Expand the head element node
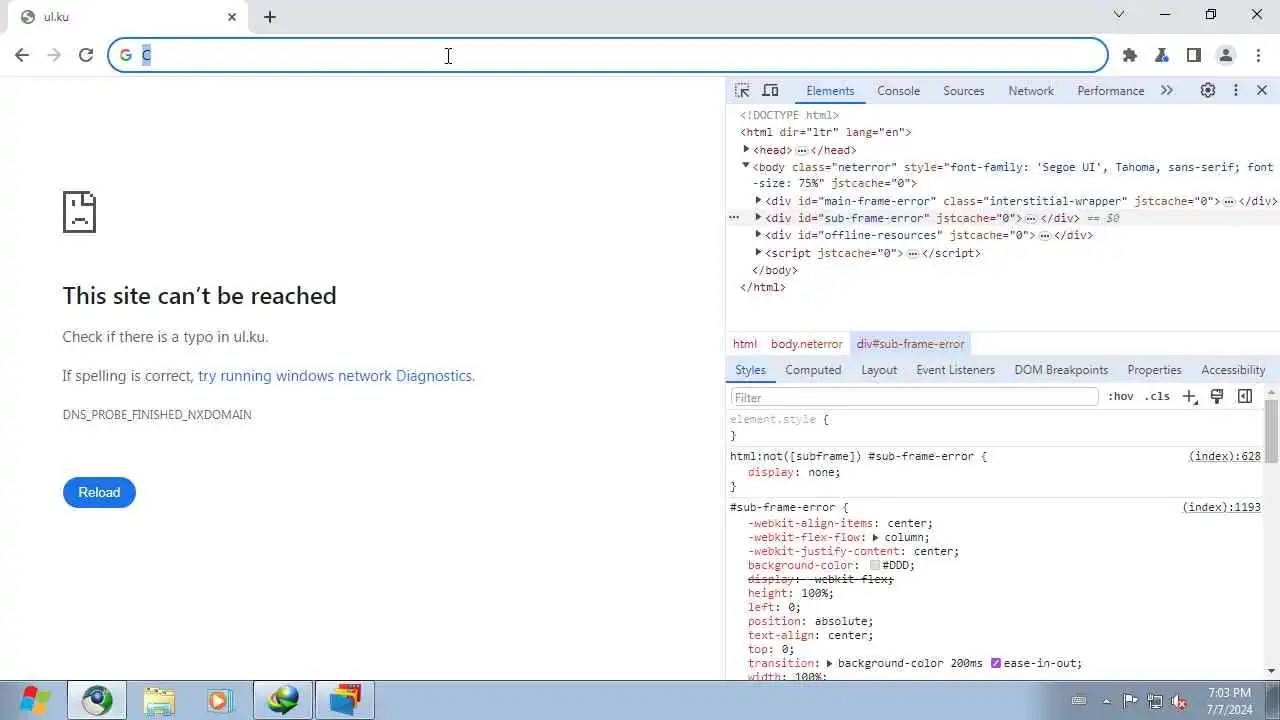The image size is (1280, 720). 746,149
